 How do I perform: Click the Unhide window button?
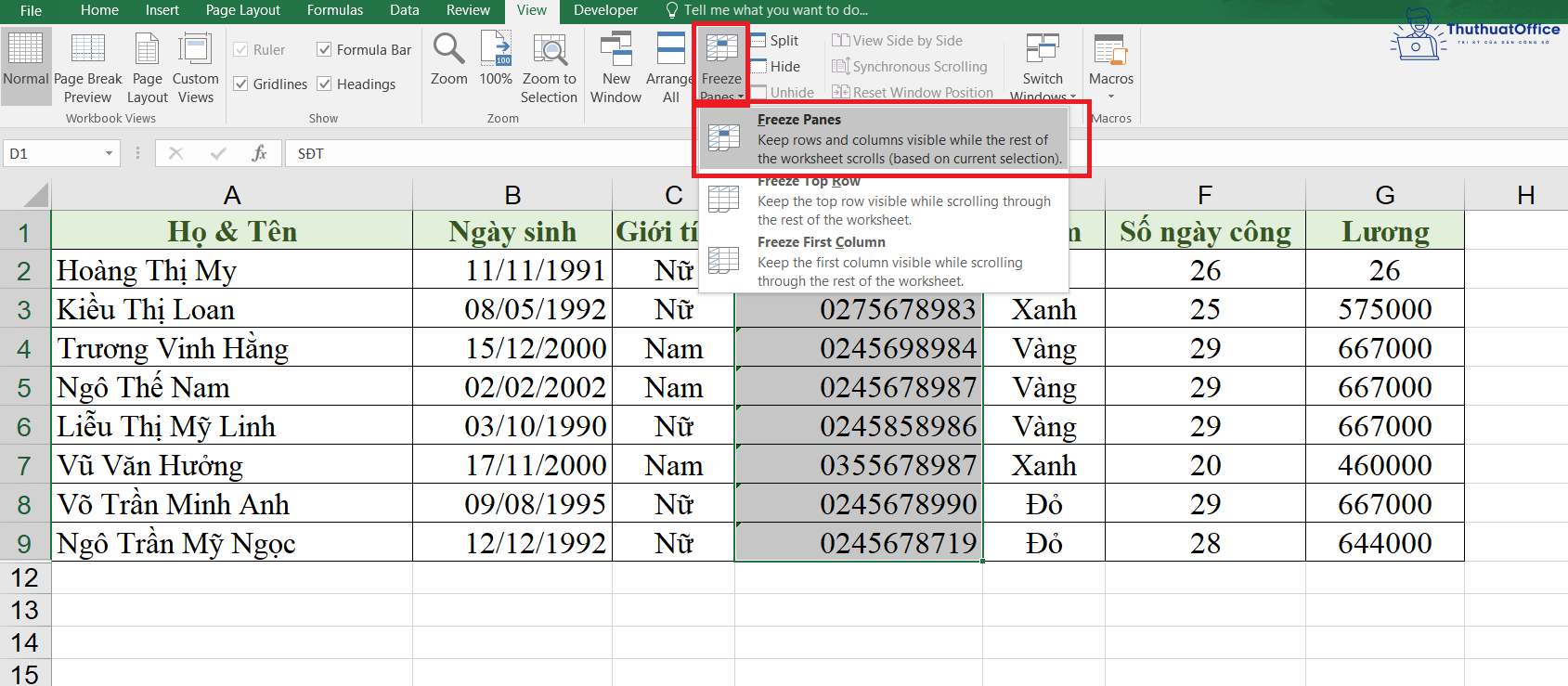783,93
